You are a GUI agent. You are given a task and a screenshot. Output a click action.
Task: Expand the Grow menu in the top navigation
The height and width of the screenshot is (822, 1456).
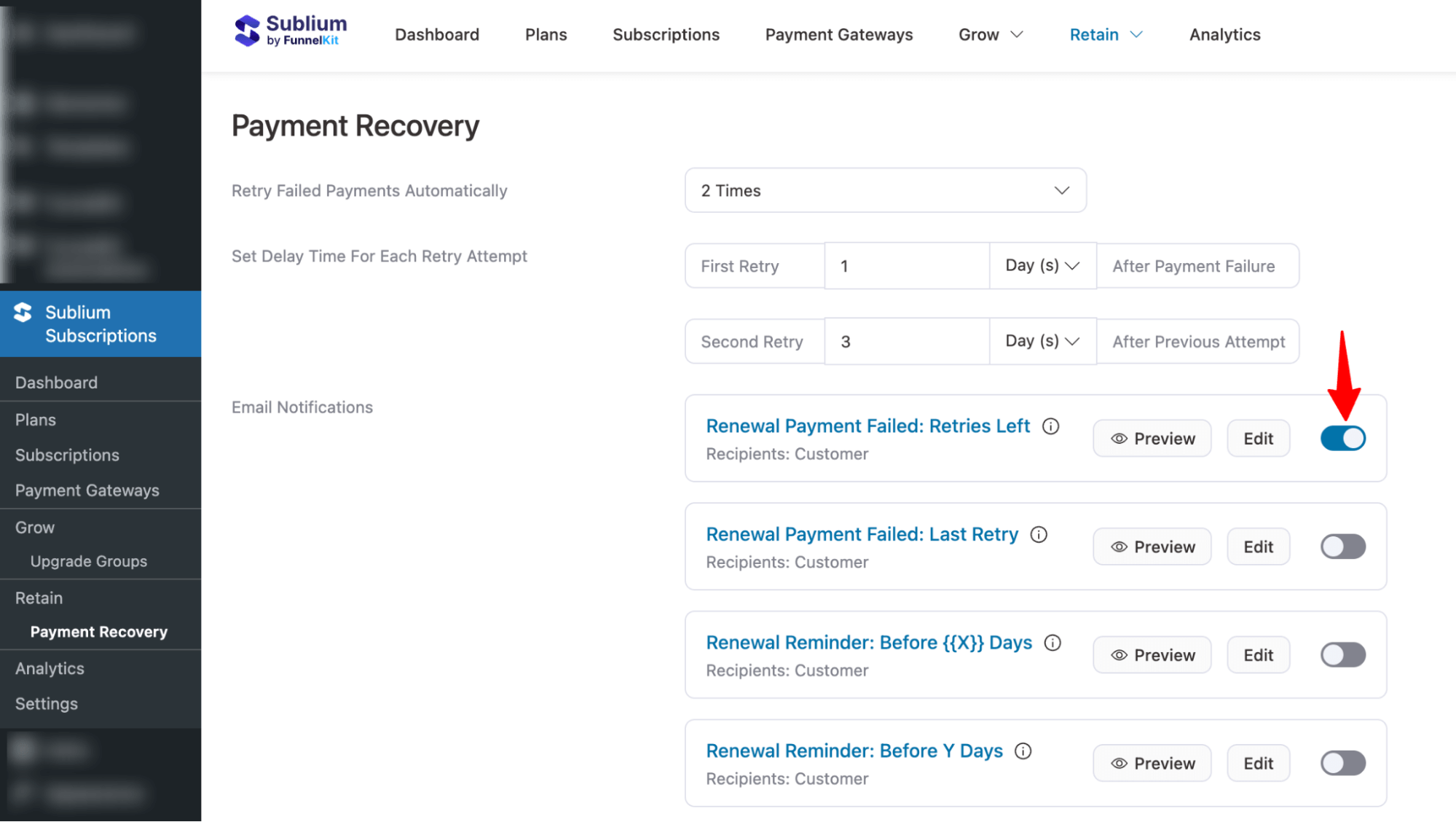point(990,34)
